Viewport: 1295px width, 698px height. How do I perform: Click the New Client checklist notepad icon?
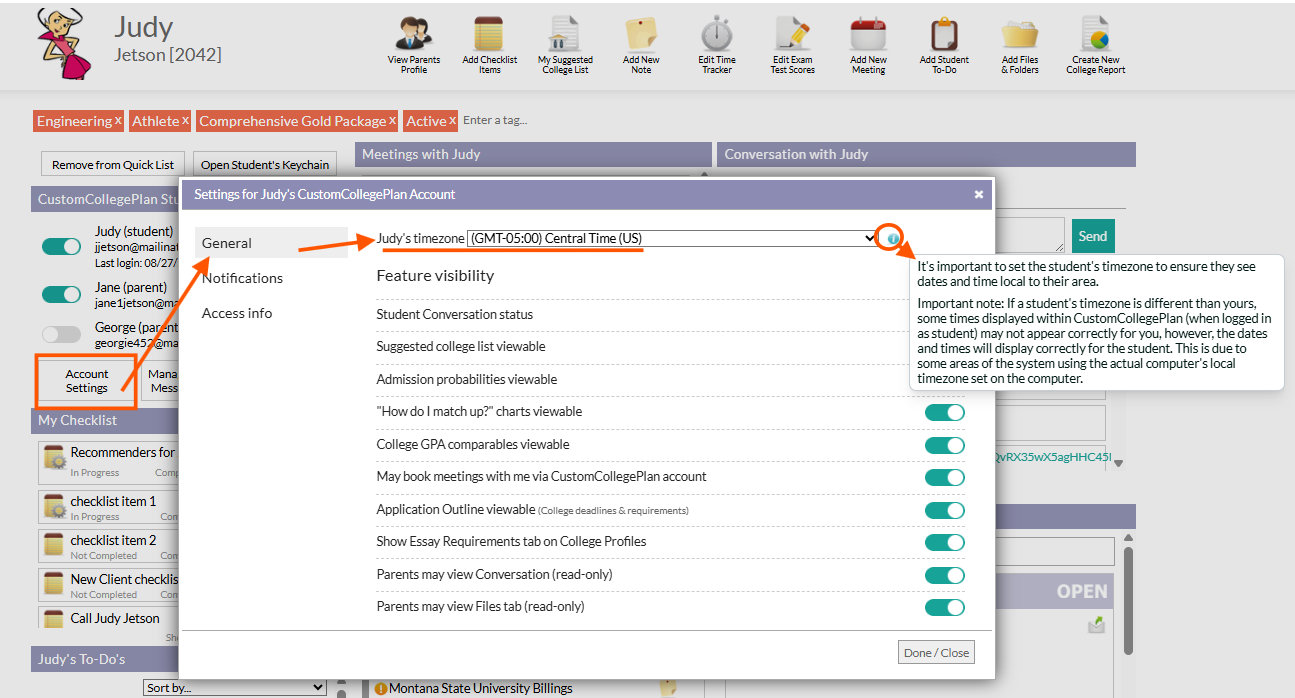click(55, 584)
